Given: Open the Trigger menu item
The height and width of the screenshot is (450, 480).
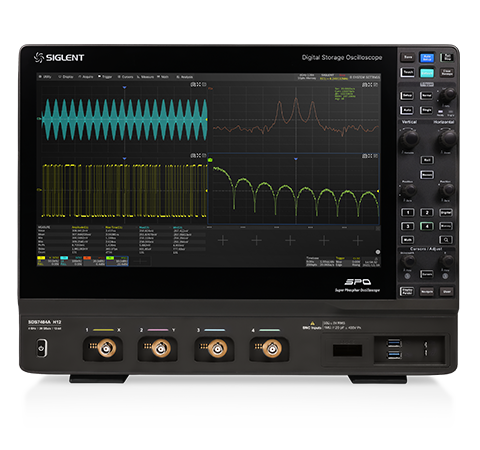Looking at the screenshot, I should point(105,77).
